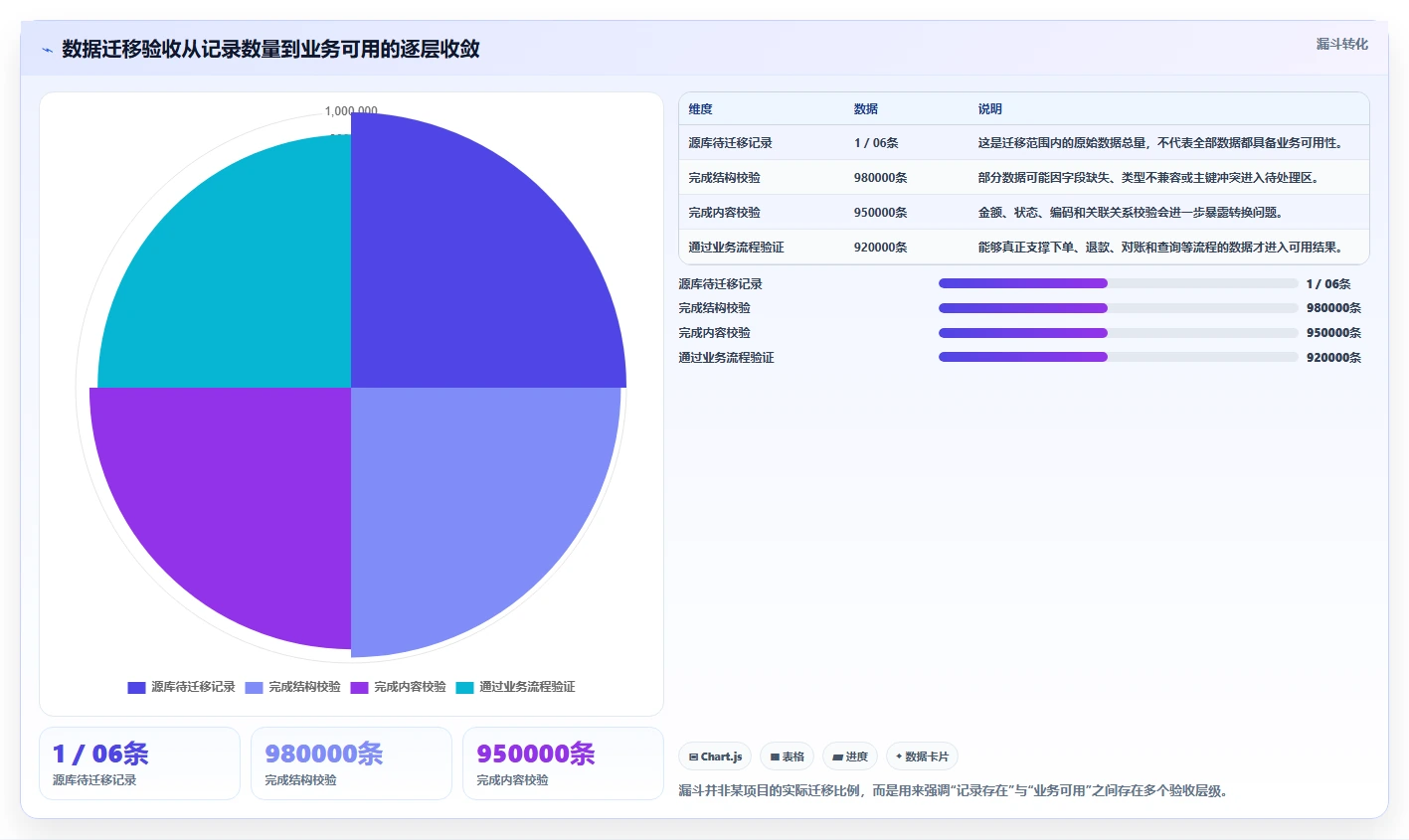
Task: Click the 完成内容校验 progress bar
Action: point(1119,333)
